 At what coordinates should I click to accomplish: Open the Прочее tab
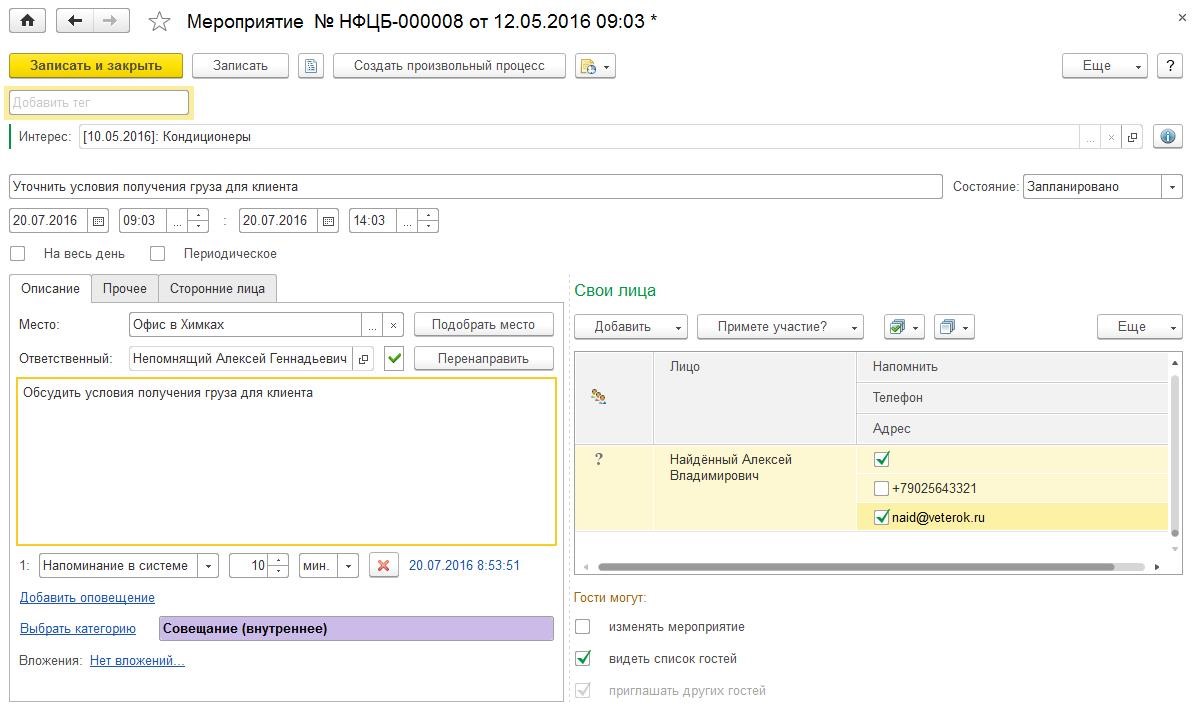point(124,288)
